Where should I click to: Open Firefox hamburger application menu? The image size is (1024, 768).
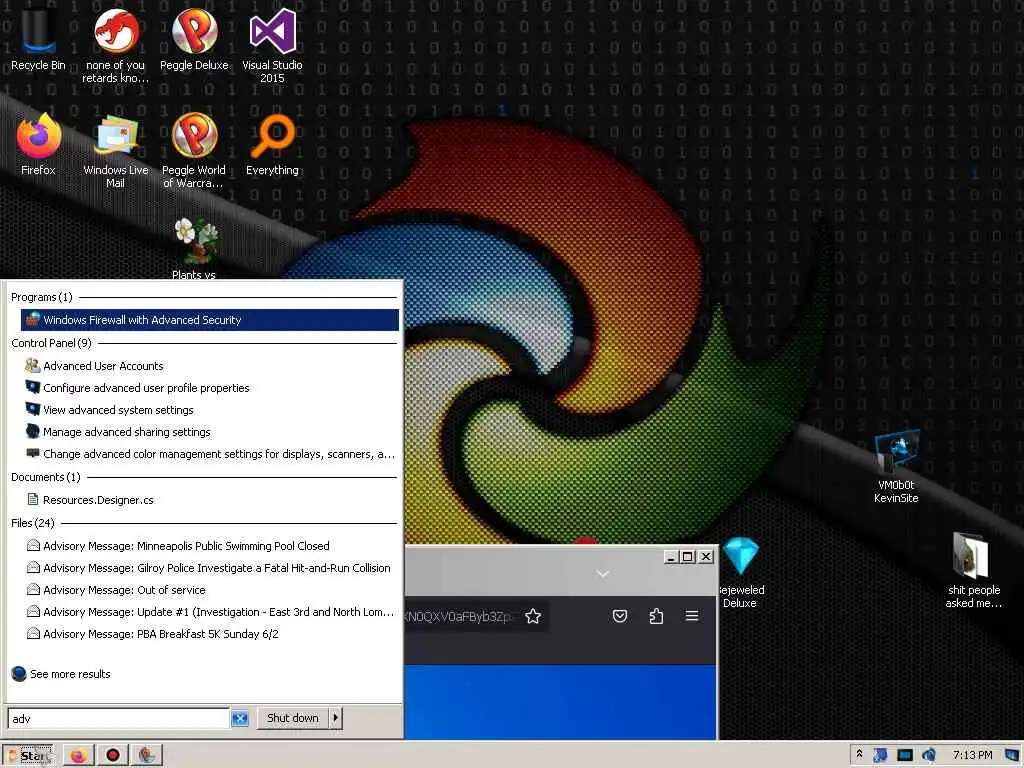pos(692,616)
